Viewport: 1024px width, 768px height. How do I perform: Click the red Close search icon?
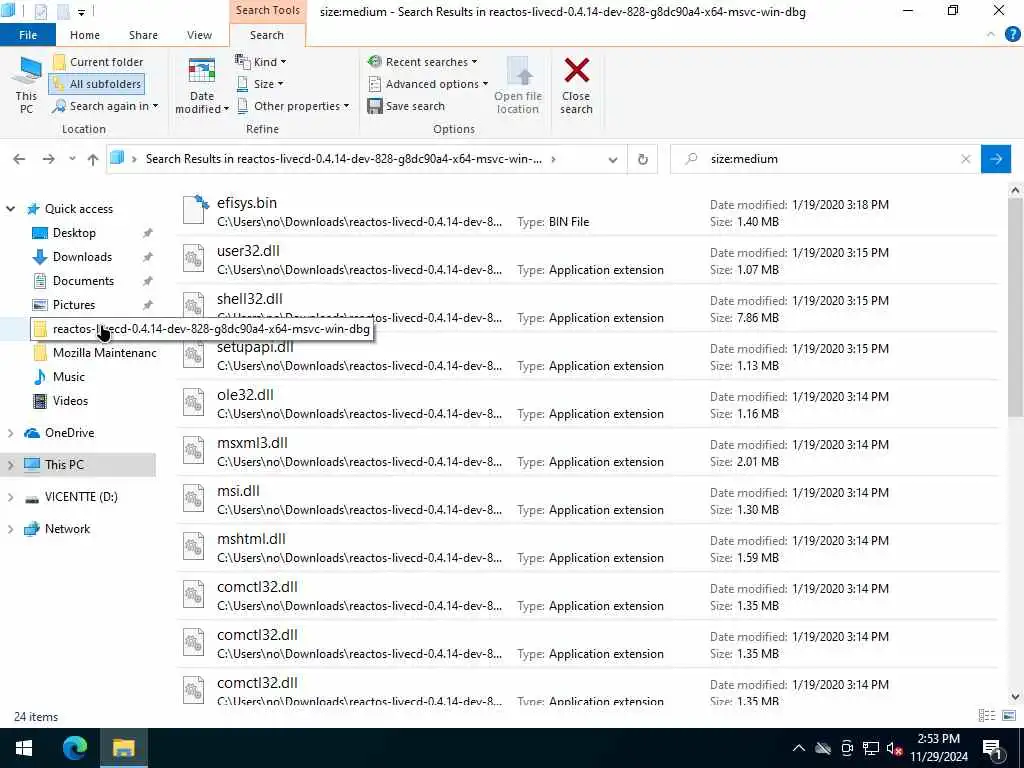coord(577,71)
